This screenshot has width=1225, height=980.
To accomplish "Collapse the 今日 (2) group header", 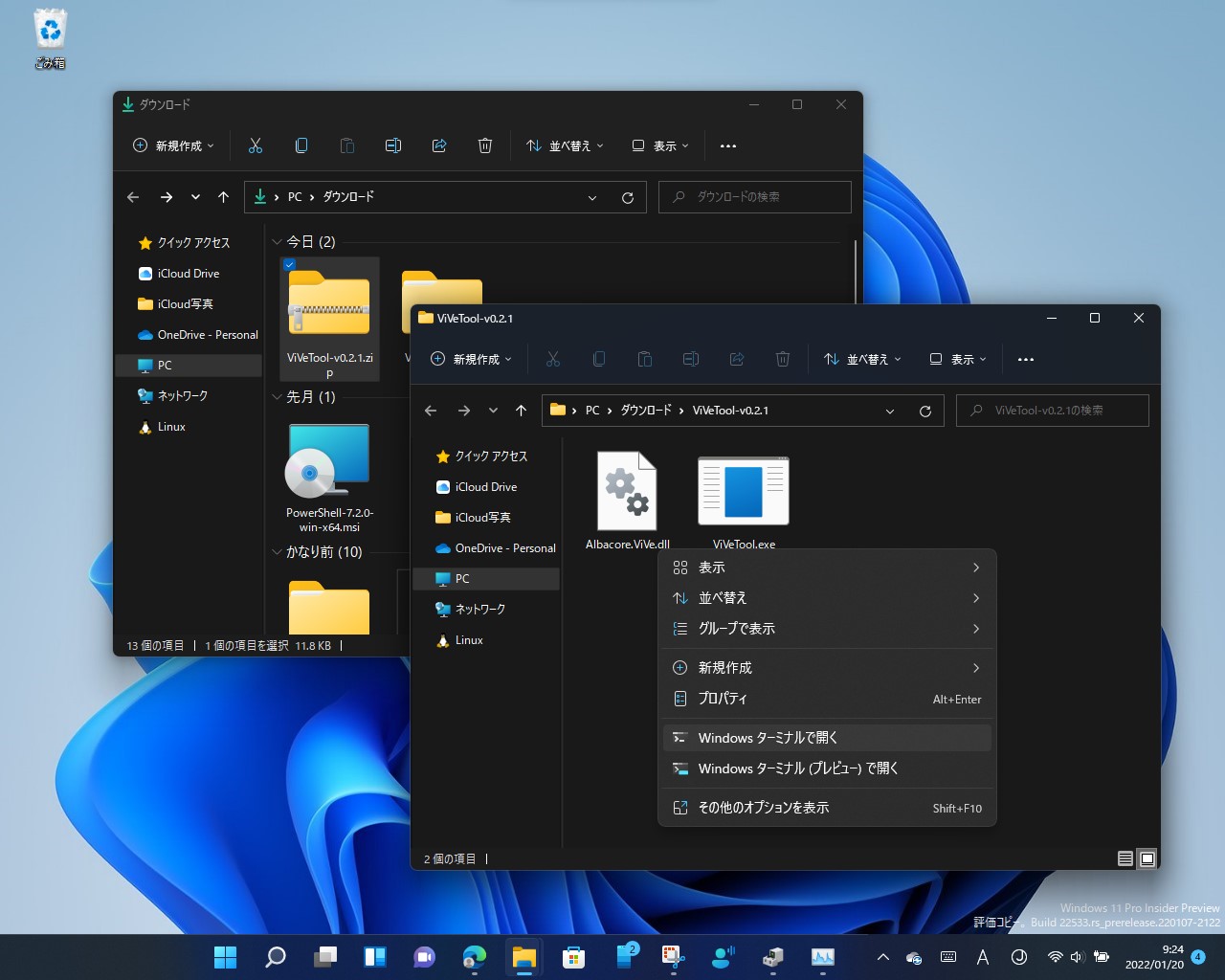I will pos(277,242).
